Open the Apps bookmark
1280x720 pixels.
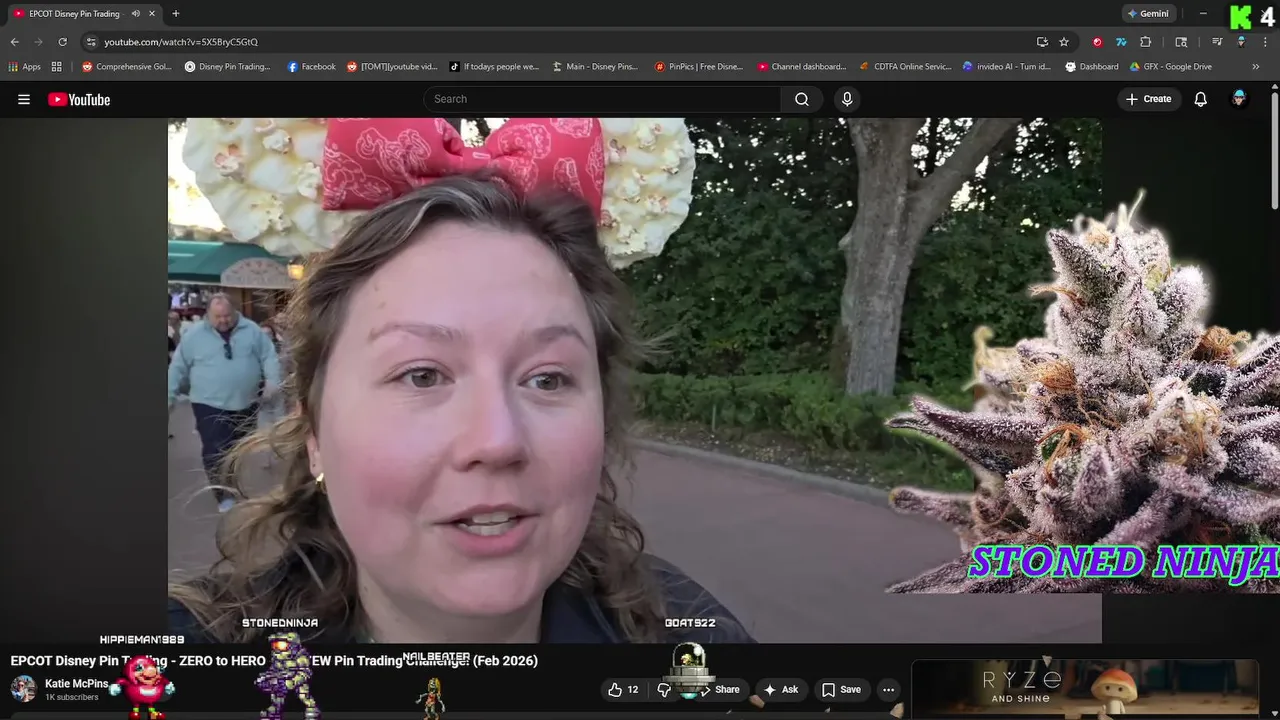pos(24,67)
